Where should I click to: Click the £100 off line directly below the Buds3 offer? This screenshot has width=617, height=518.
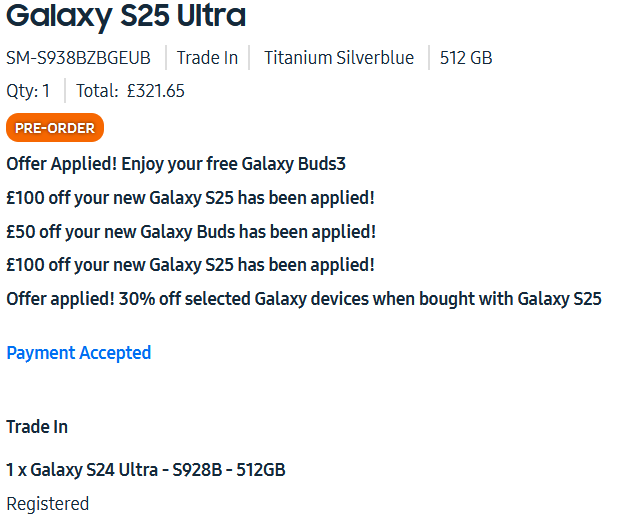190,198
